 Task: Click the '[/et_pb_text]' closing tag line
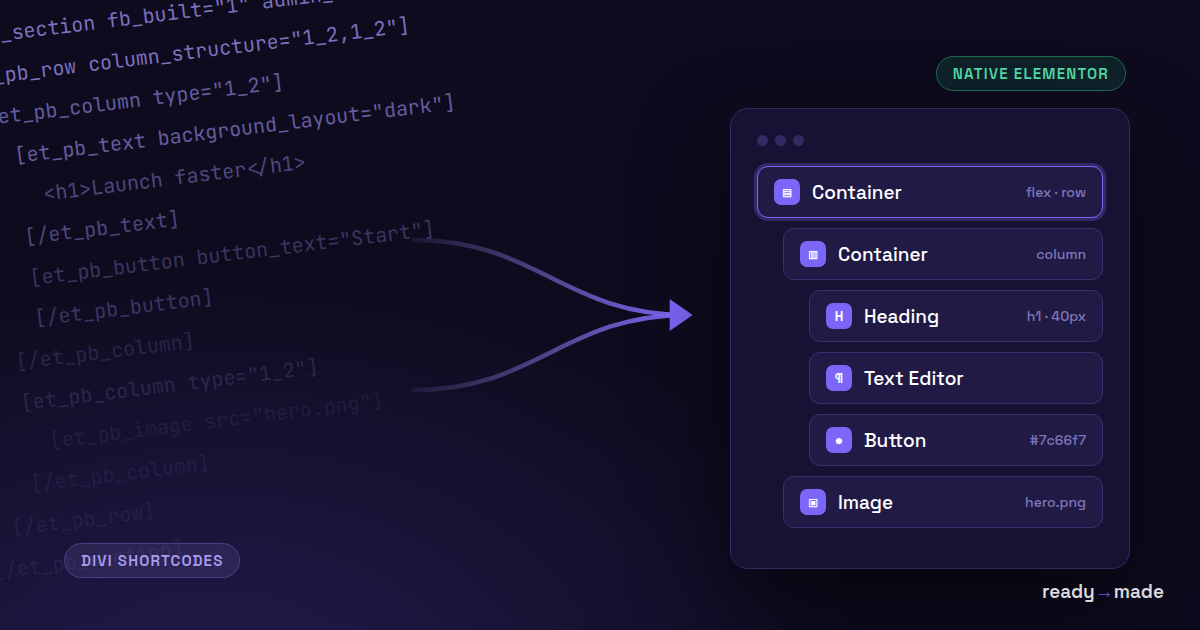[x=103, y=228]
